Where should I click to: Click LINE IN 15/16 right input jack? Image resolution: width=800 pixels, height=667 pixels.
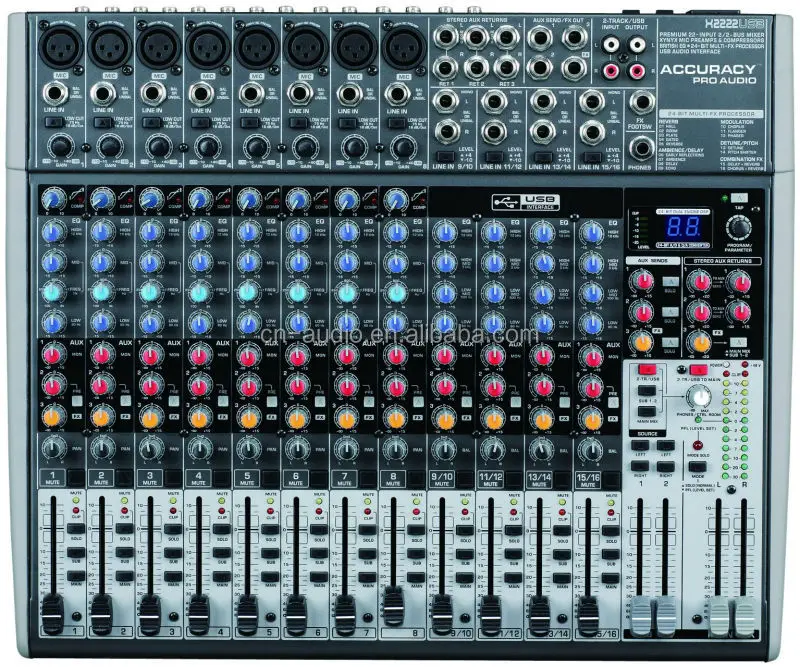coord(592,132)
